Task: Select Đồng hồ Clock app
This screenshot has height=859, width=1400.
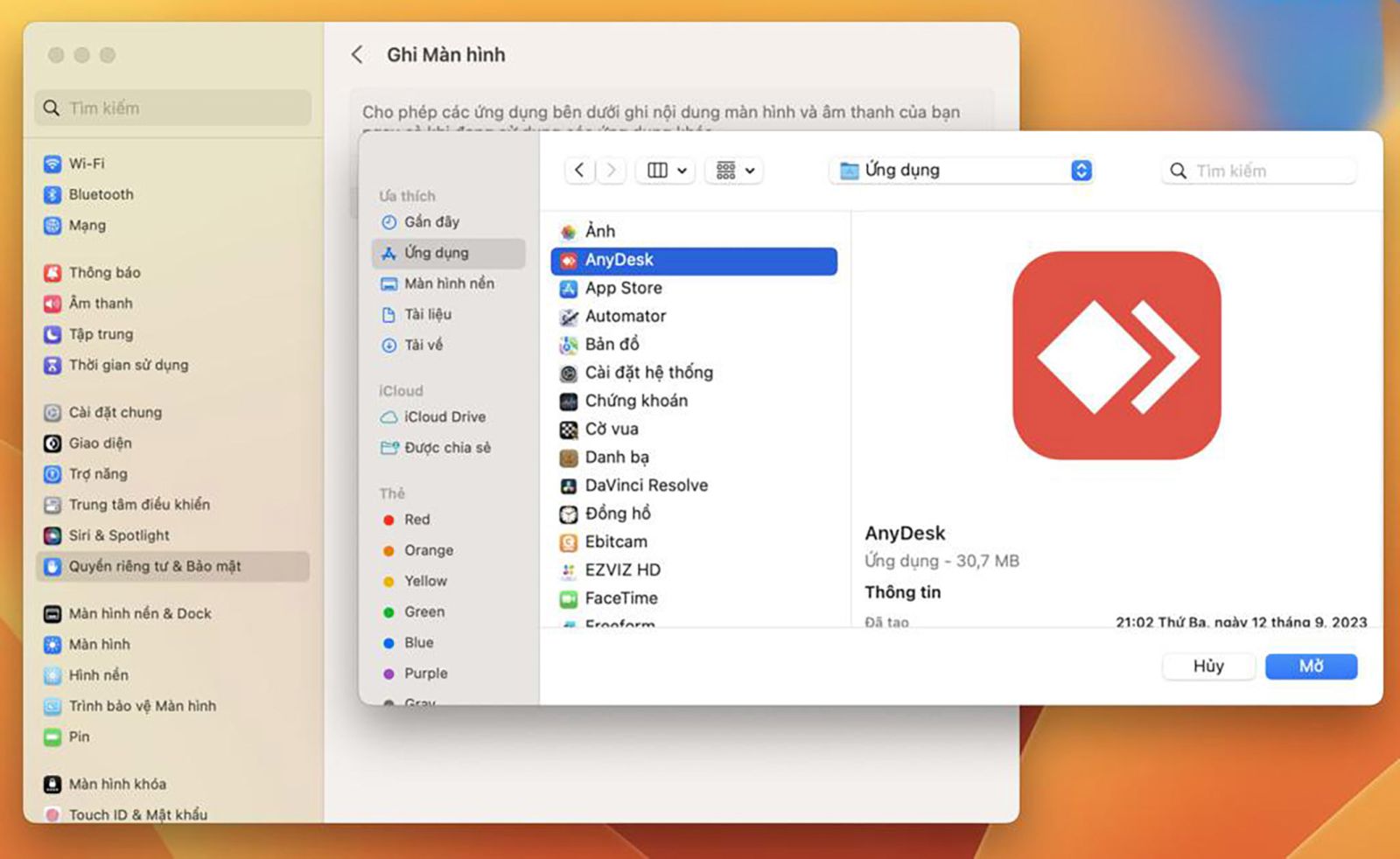Action: click(x=694, y=513)
